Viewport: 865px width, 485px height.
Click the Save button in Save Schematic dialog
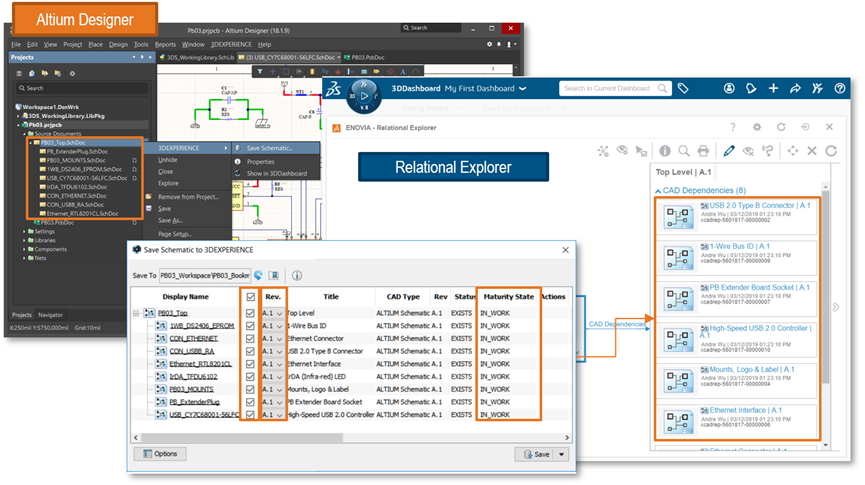click(536, 454)
